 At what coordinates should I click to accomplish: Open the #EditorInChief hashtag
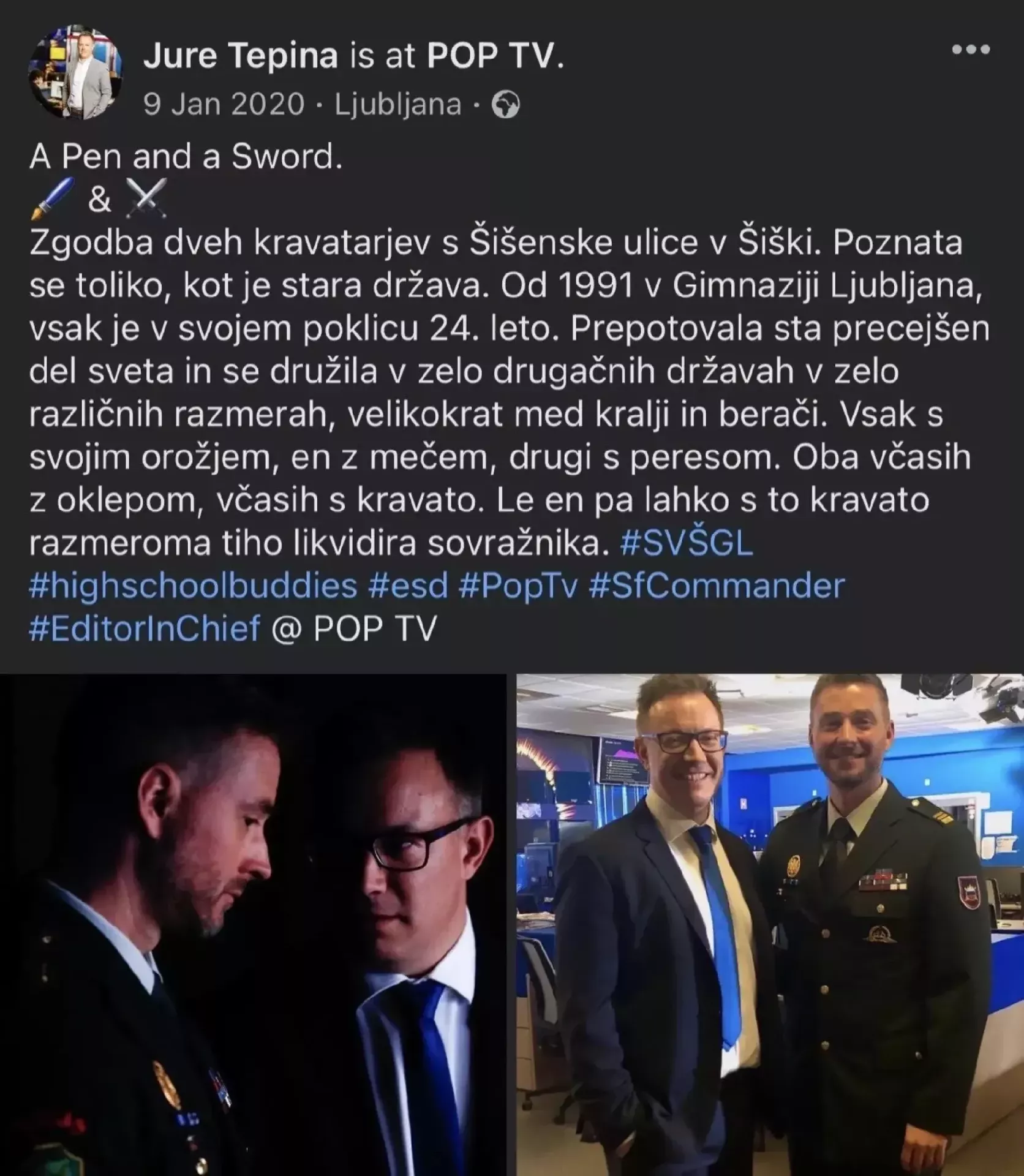[x=145, y=629]
